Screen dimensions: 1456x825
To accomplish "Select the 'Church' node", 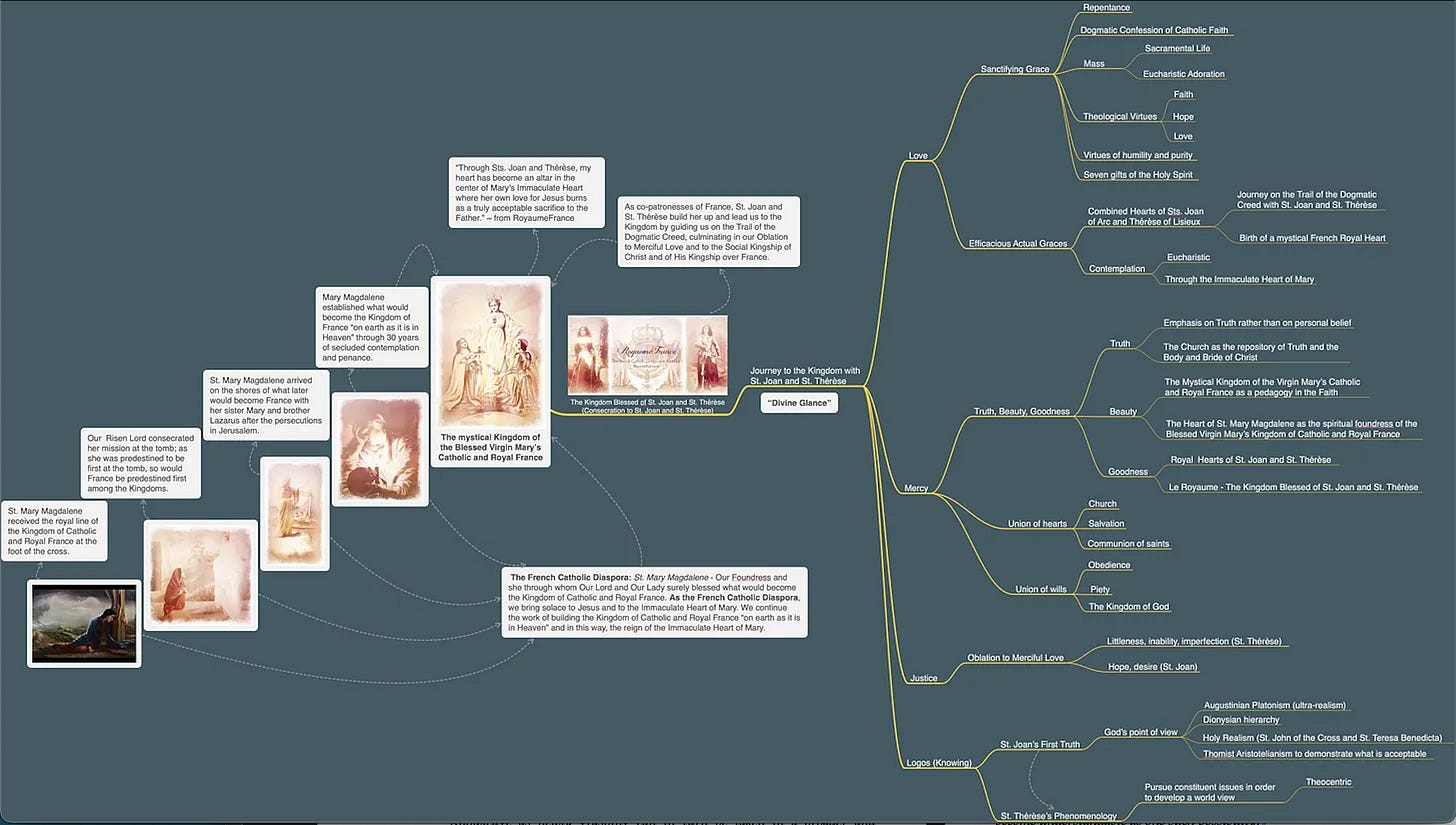I will pyautogui.click(x=1102, y=504).
